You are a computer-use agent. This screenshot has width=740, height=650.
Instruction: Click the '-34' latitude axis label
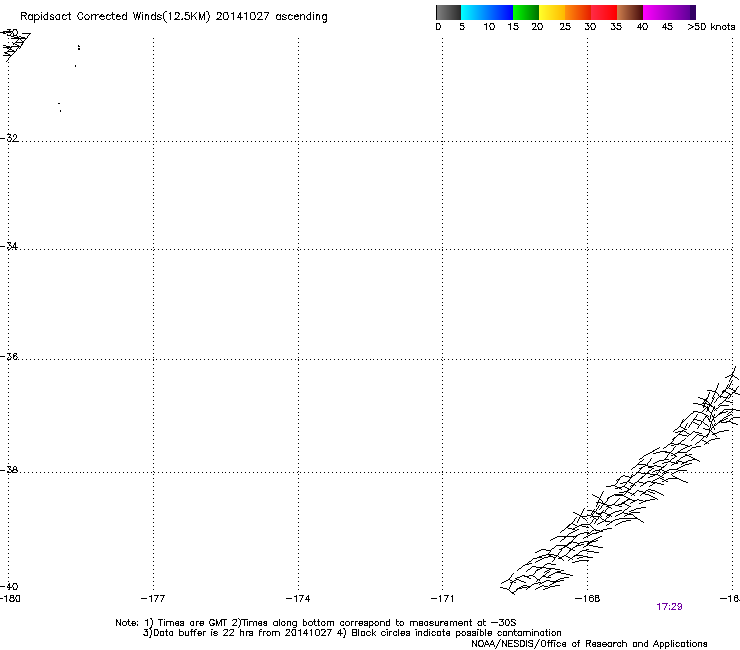coord(9,246)
